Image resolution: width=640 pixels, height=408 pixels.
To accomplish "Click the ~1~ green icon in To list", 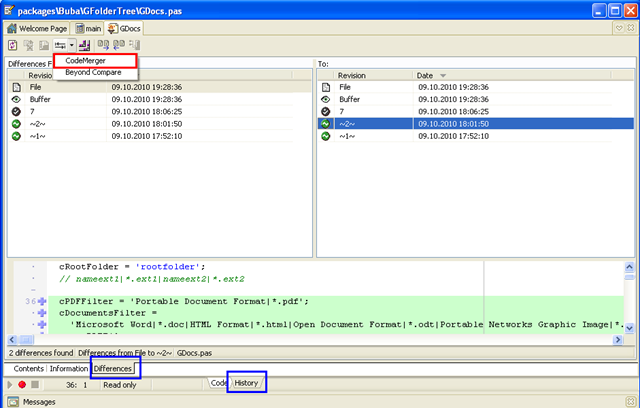I will (x=326, y=136).
